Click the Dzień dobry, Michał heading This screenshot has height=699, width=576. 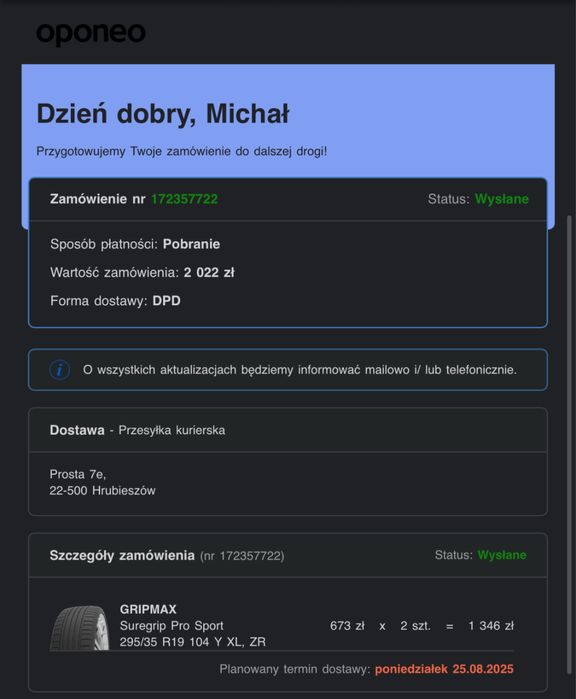point(163,114)
